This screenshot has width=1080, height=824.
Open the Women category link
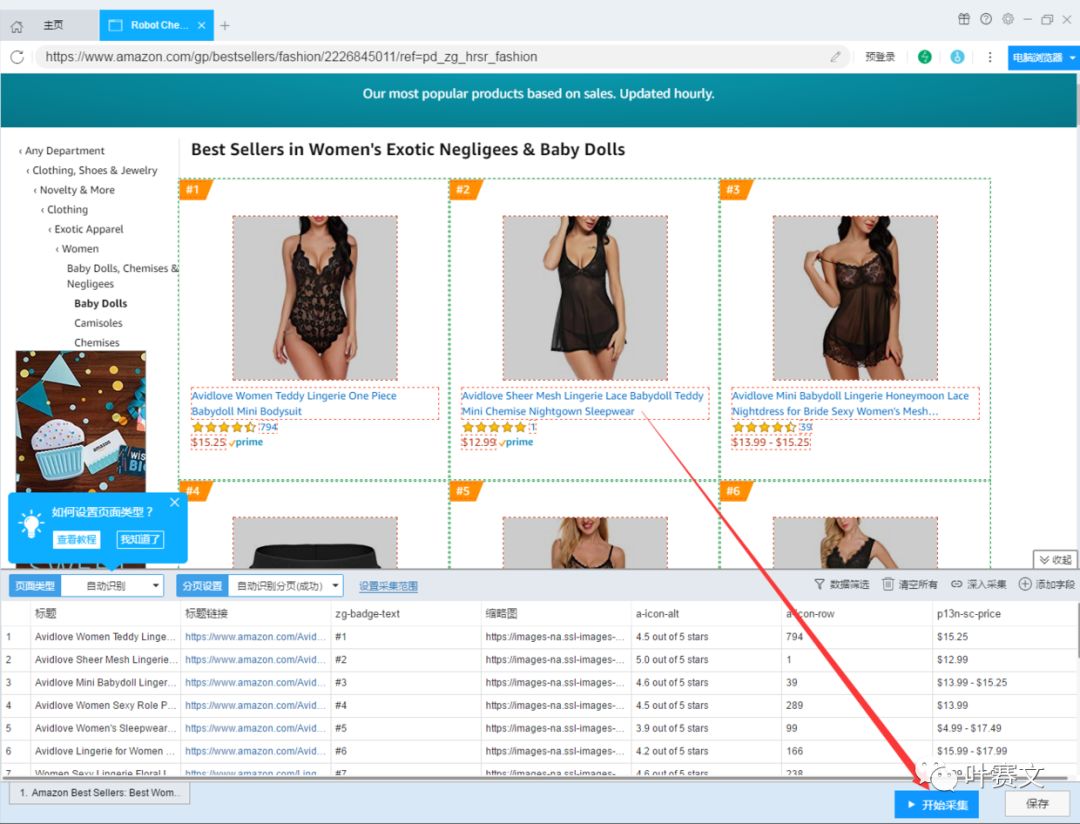coord(80,249)
